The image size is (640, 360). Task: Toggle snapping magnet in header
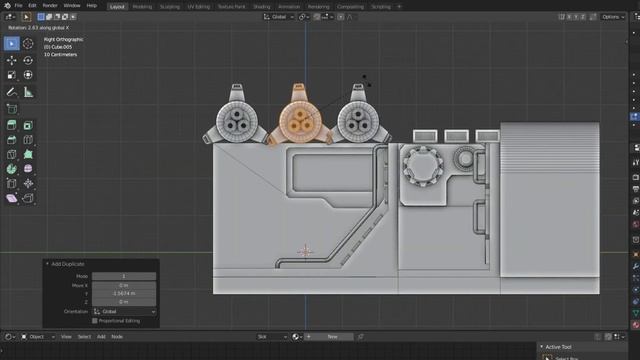point(317,17)
